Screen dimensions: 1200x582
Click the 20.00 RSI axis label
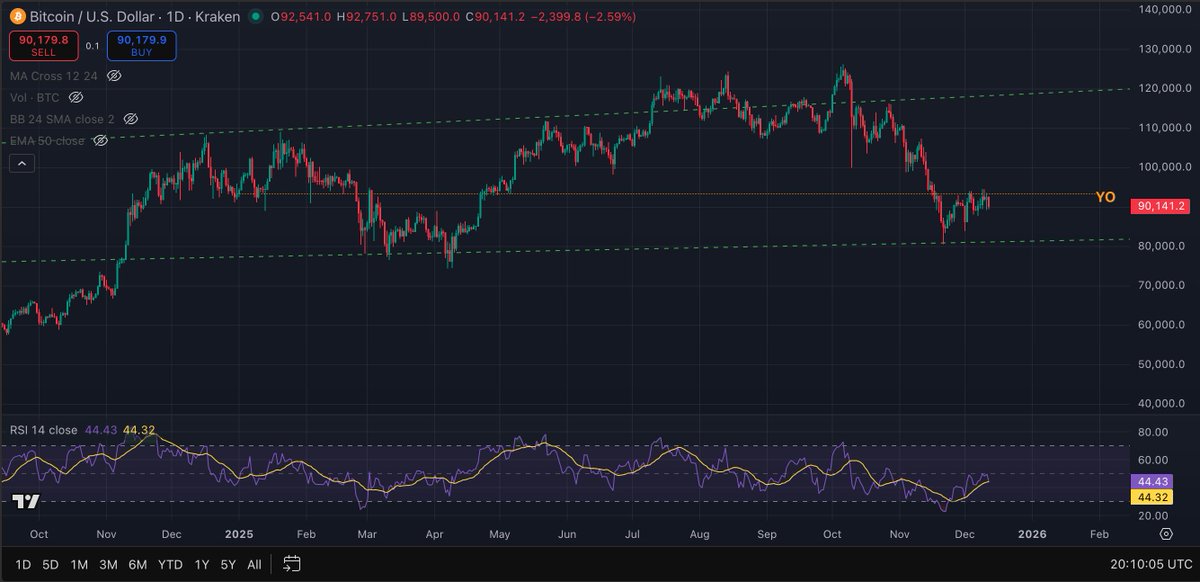coord(1153,515)
